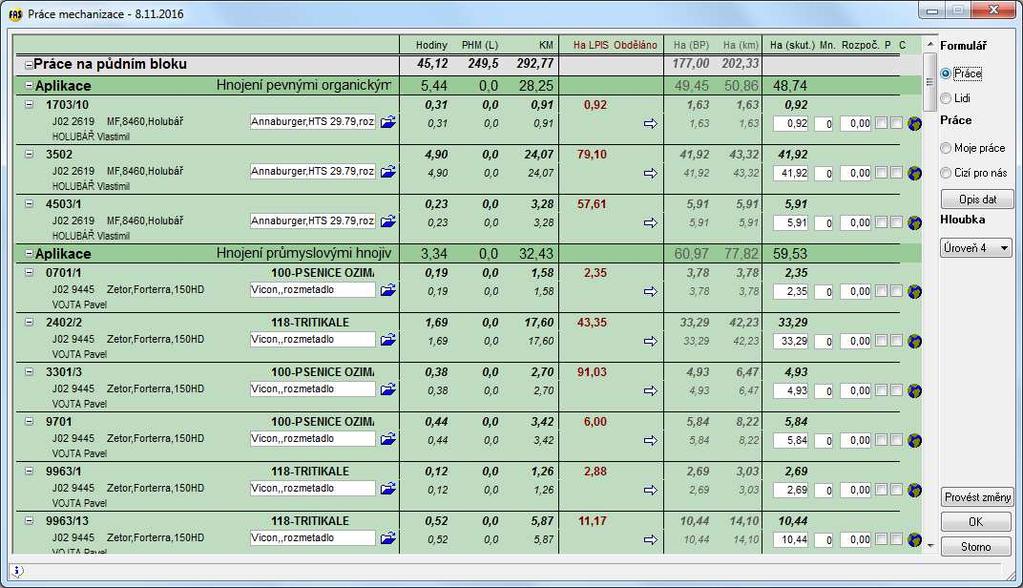Select the Cizí pro nás radio option
The width and height of the screenshot is (1023, 588).
945,173
